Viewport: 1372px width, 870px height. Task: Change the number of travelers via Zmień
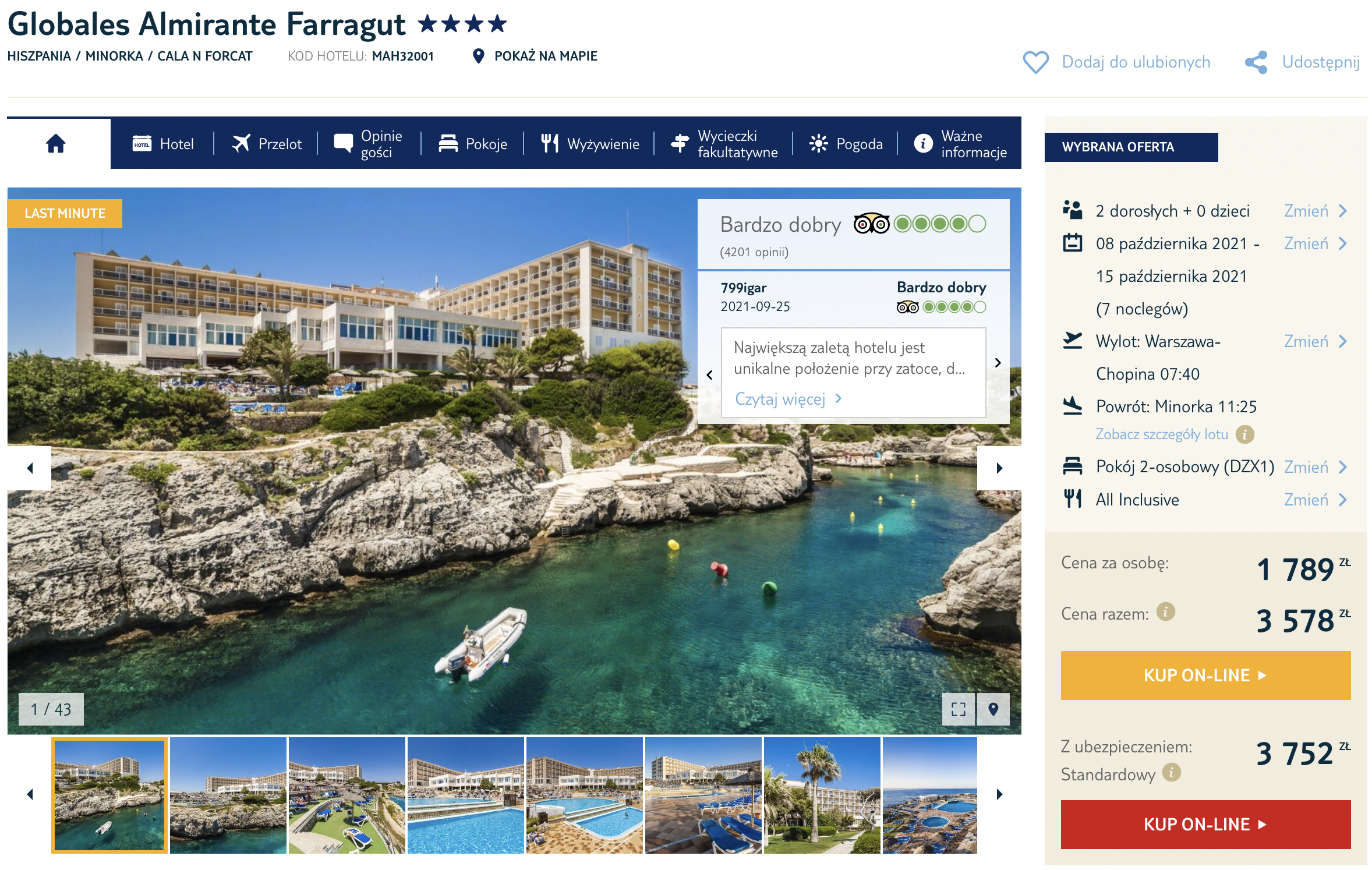1315,211
